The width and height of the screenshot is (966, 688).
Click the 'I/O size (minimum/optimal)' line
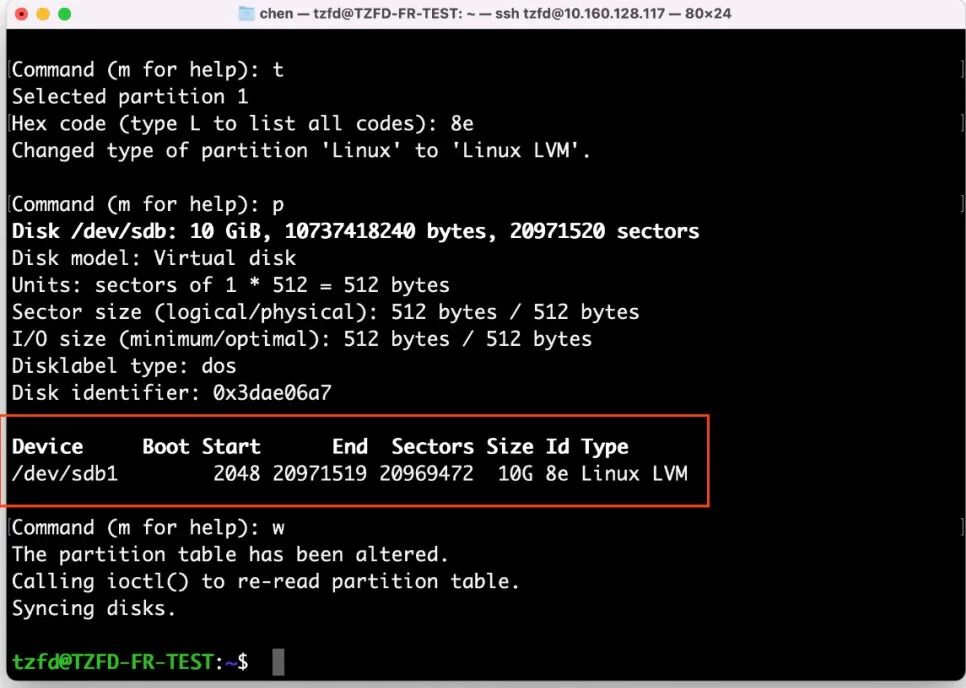click(302, 339)
